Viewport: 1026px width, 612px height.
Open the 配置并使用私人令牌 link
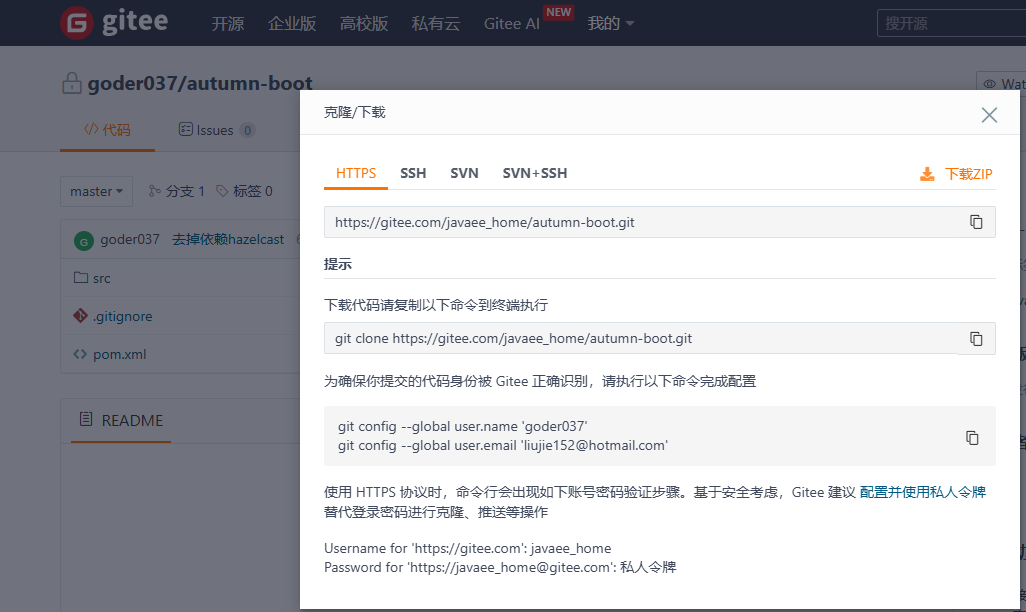point(923,492)
